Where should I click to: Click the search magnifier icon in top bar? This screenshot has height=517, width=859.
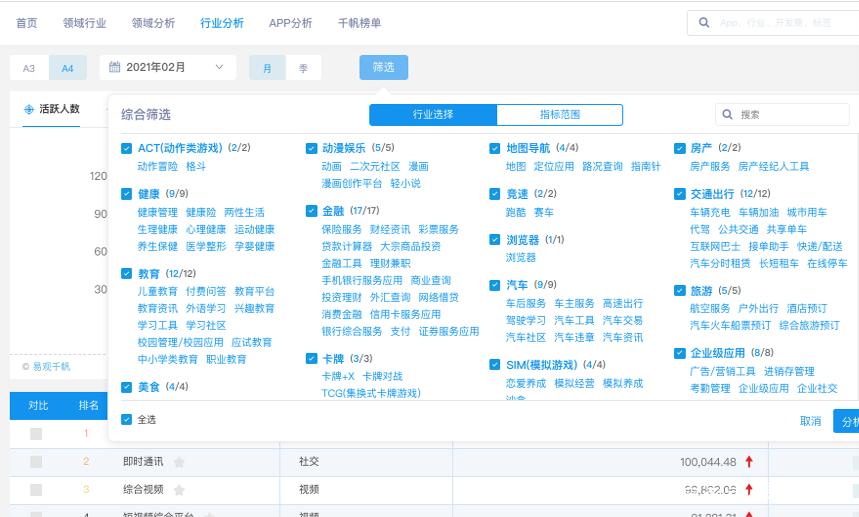704,22
